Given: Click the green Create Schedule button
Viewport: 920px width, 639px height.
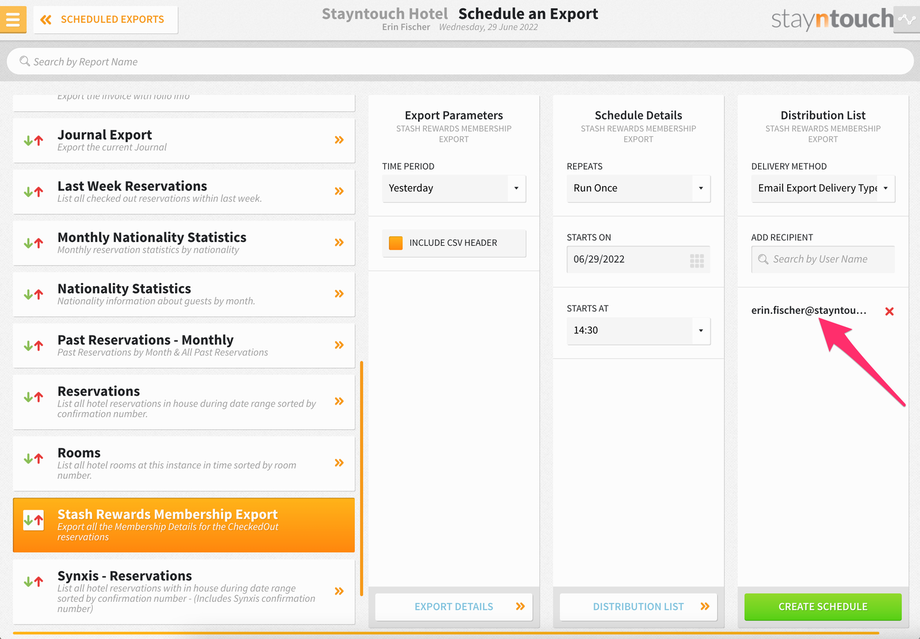Looking at the screenshot, I should (x=823, y=607).
